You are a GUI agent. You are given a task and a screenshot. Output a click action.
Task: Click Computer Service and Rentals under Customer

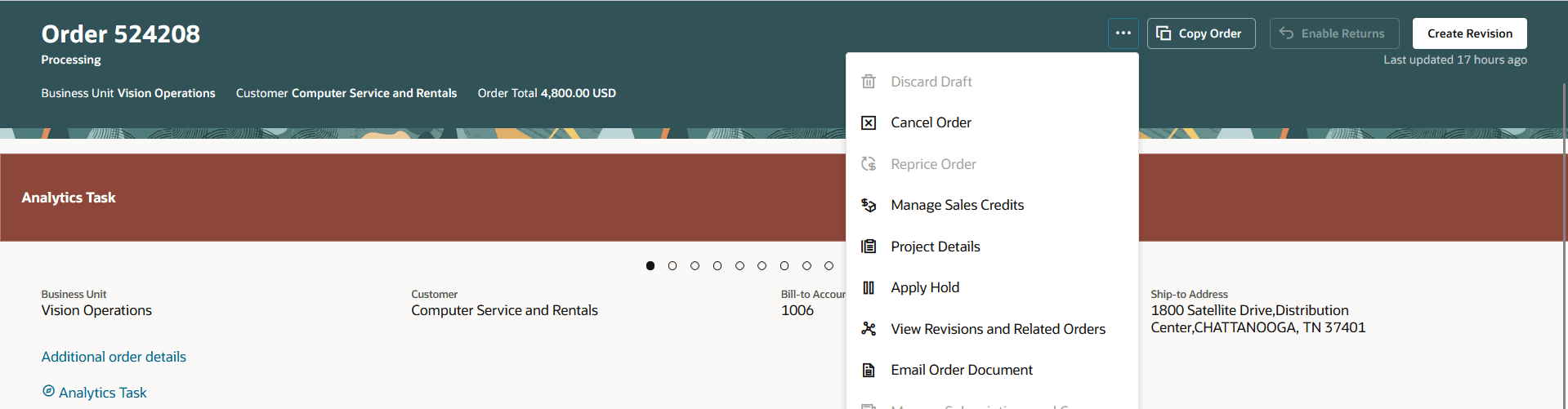[504, 310]
